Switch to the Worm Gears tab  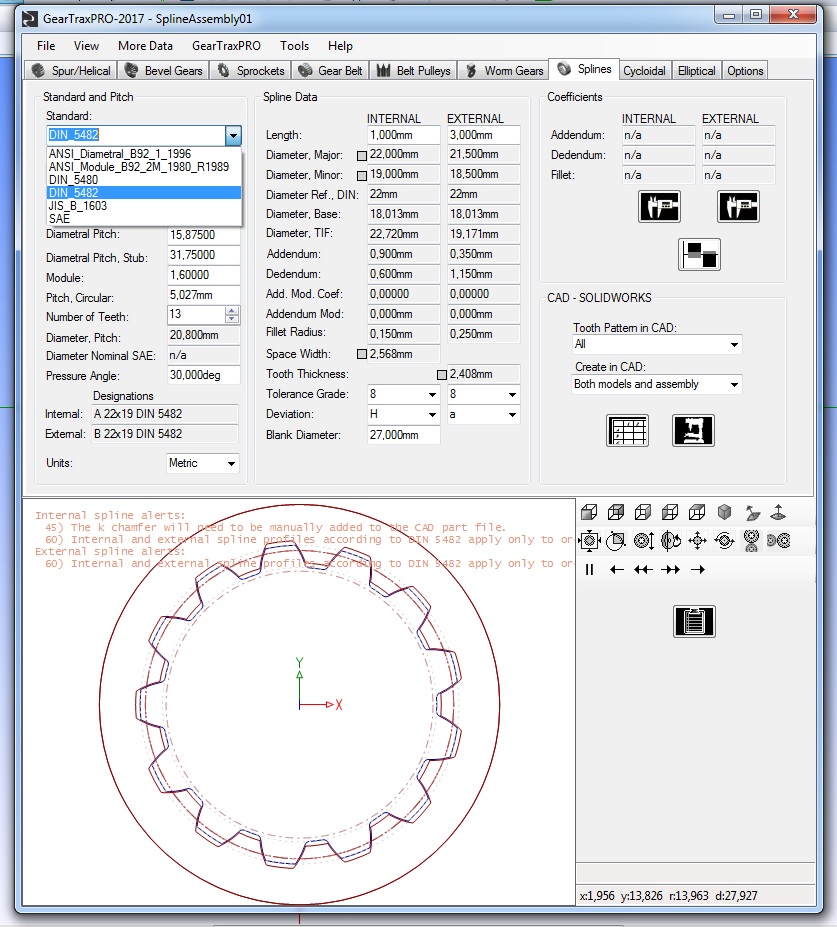pos(504,70)
